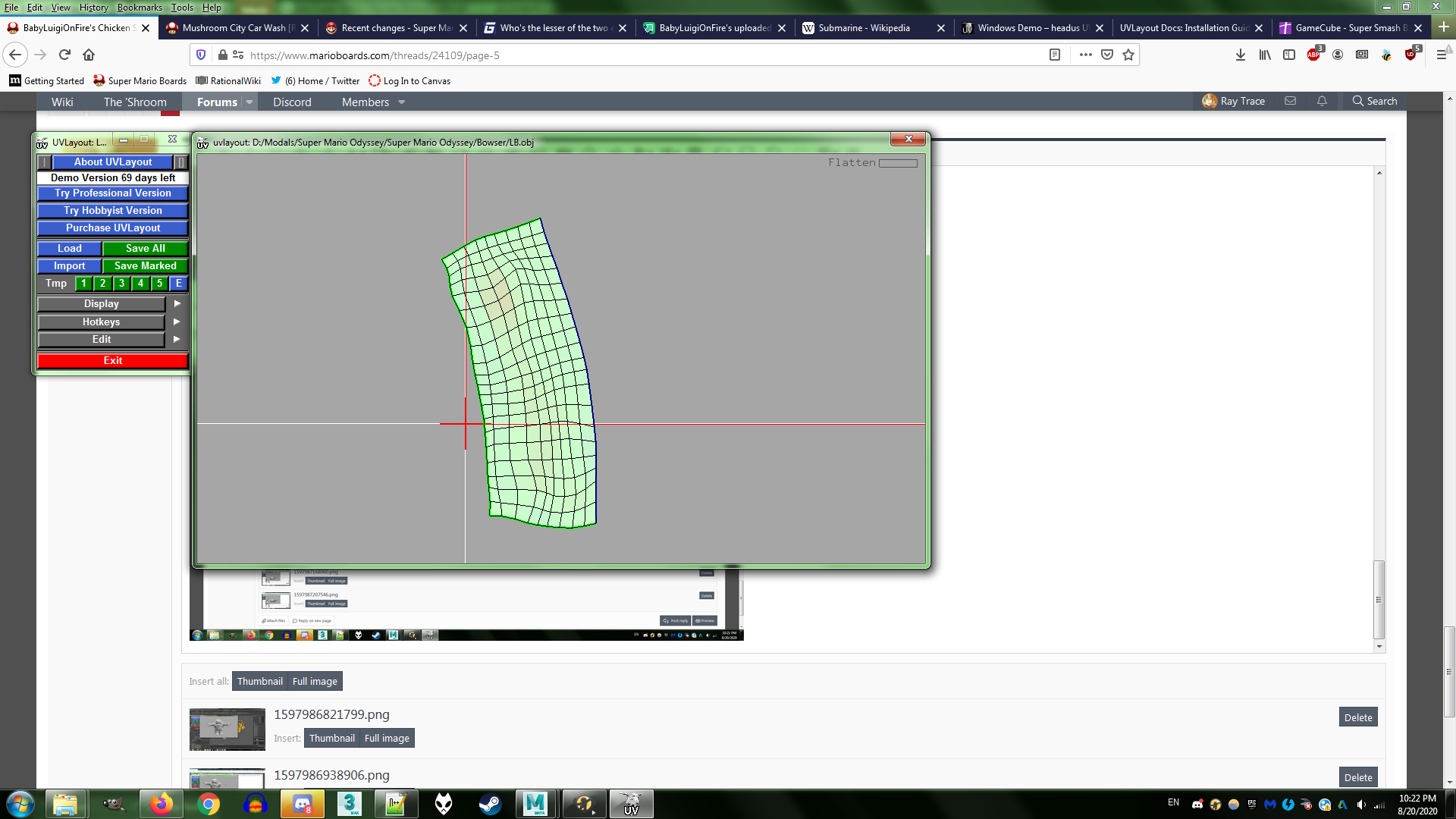Screen dimensions: 1456x819
Task: Open Malwarebytes tray icon
Action: point(1270,804)
